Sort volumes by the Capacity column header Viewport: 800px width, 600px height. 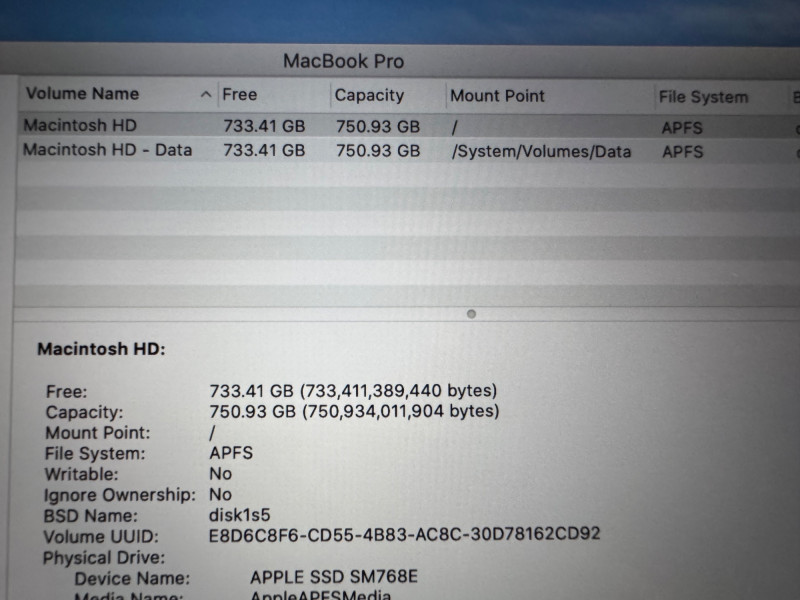pos(369,96)
